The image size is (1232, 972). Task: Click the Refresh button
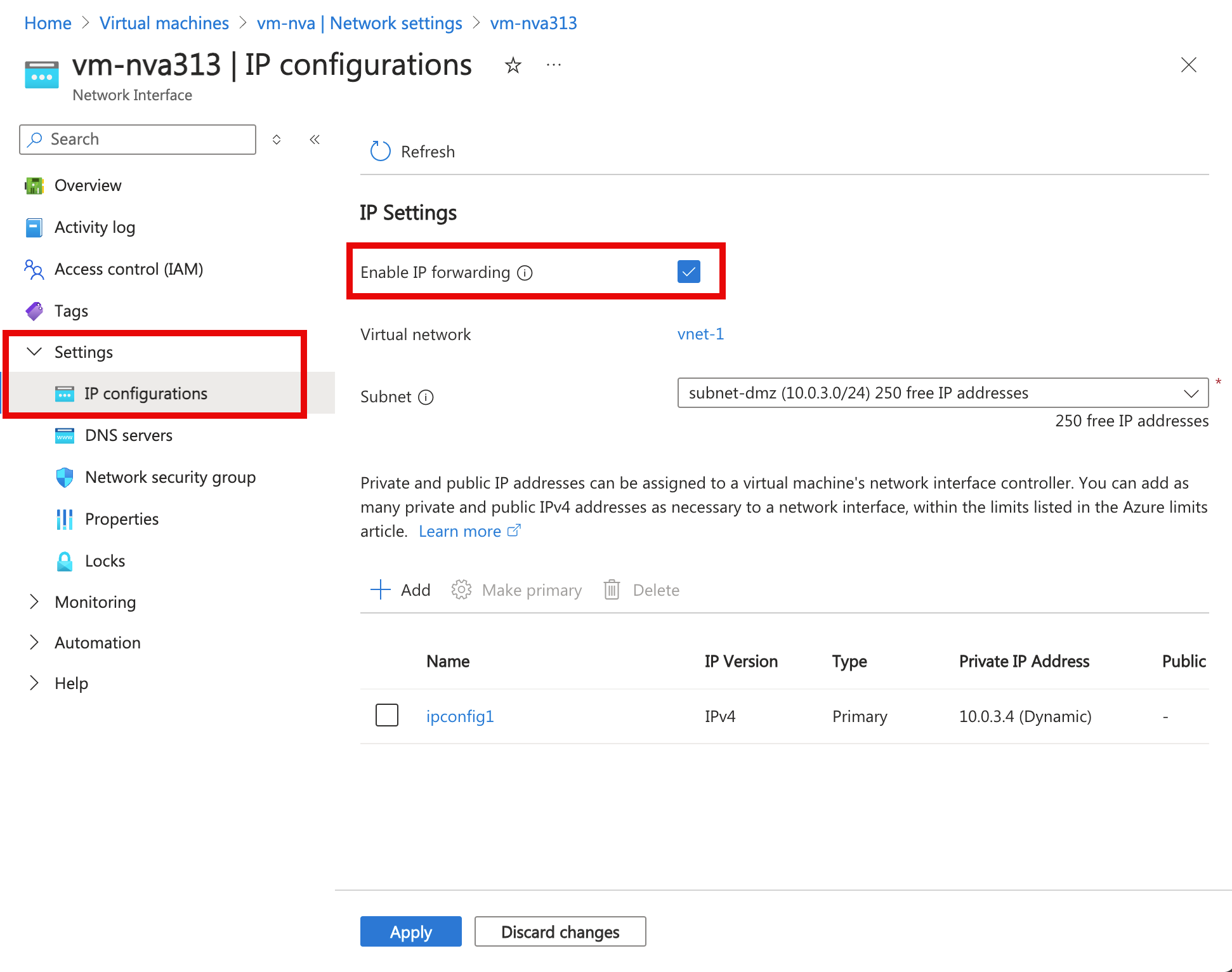coord(415,152)
